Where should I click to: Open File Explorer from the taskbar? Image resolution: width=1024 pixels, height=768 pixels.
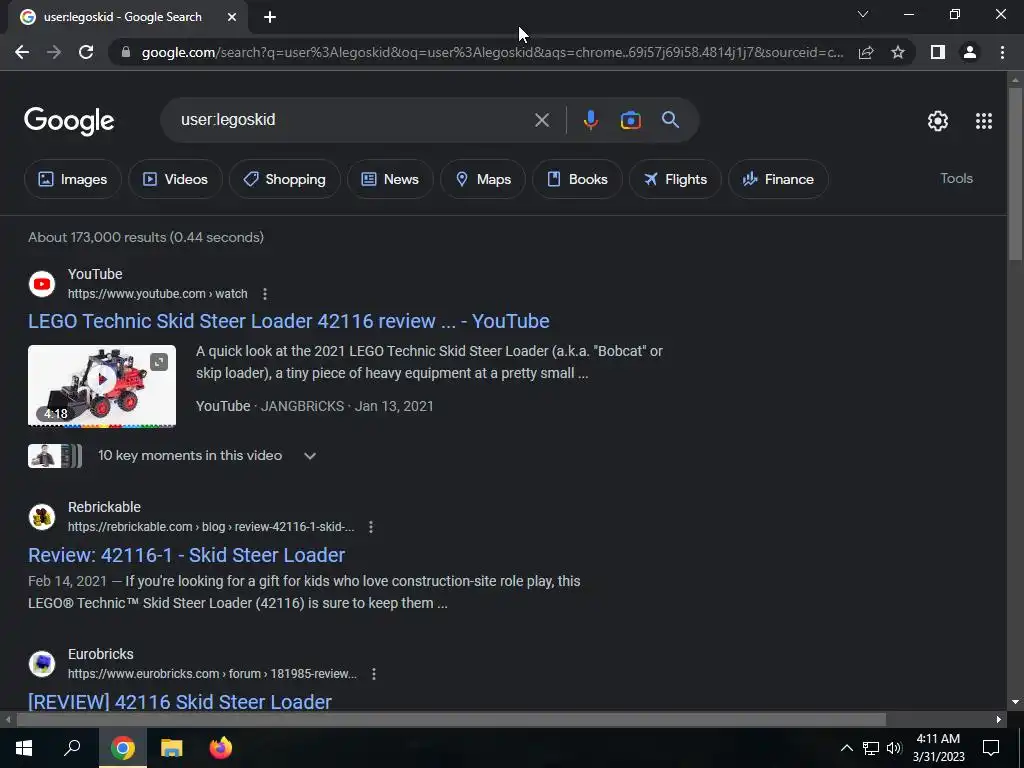point(172,748)
